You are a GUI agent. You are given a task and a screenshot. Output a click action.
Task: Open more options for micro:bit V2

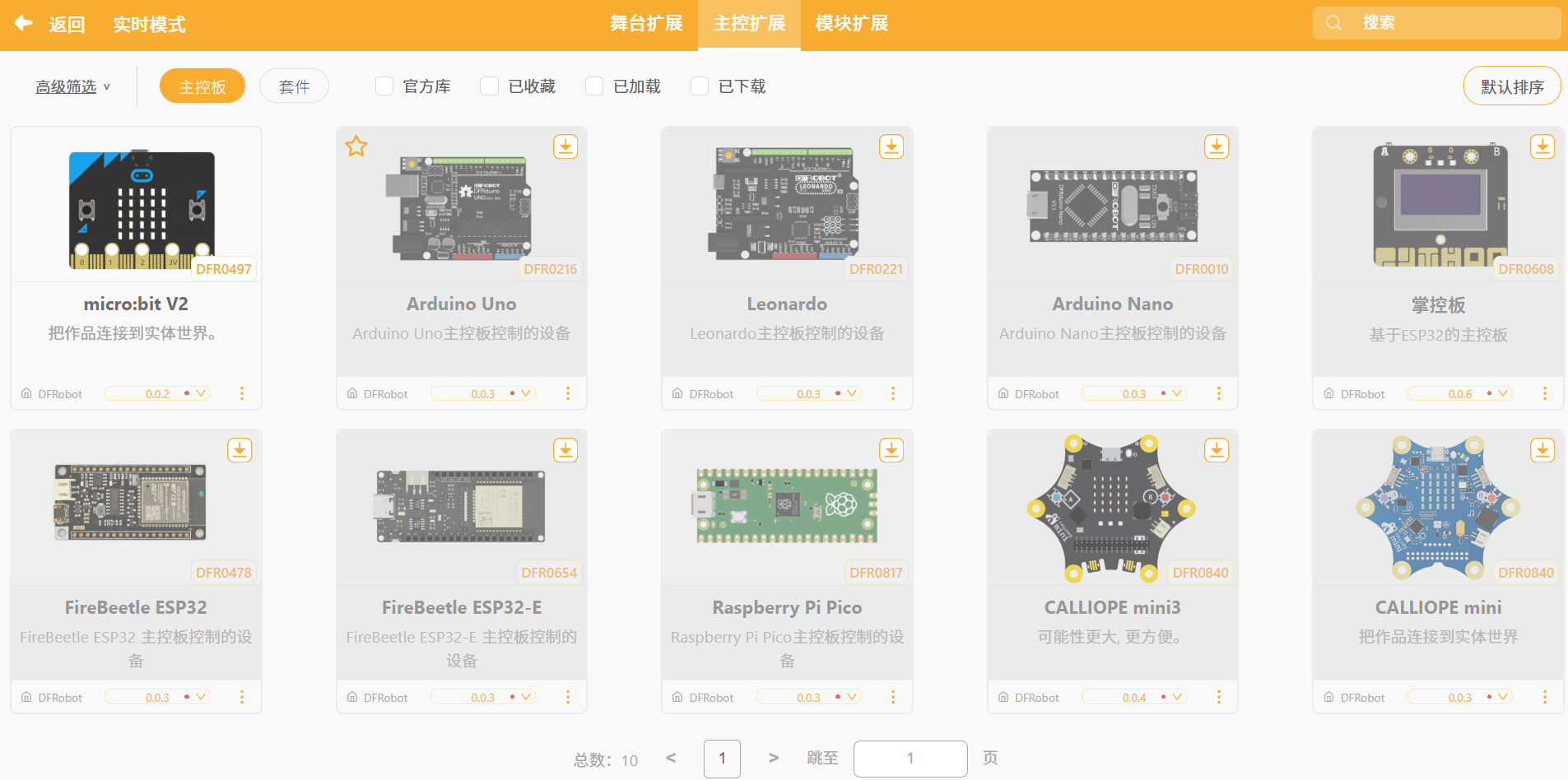click(242, 393)
